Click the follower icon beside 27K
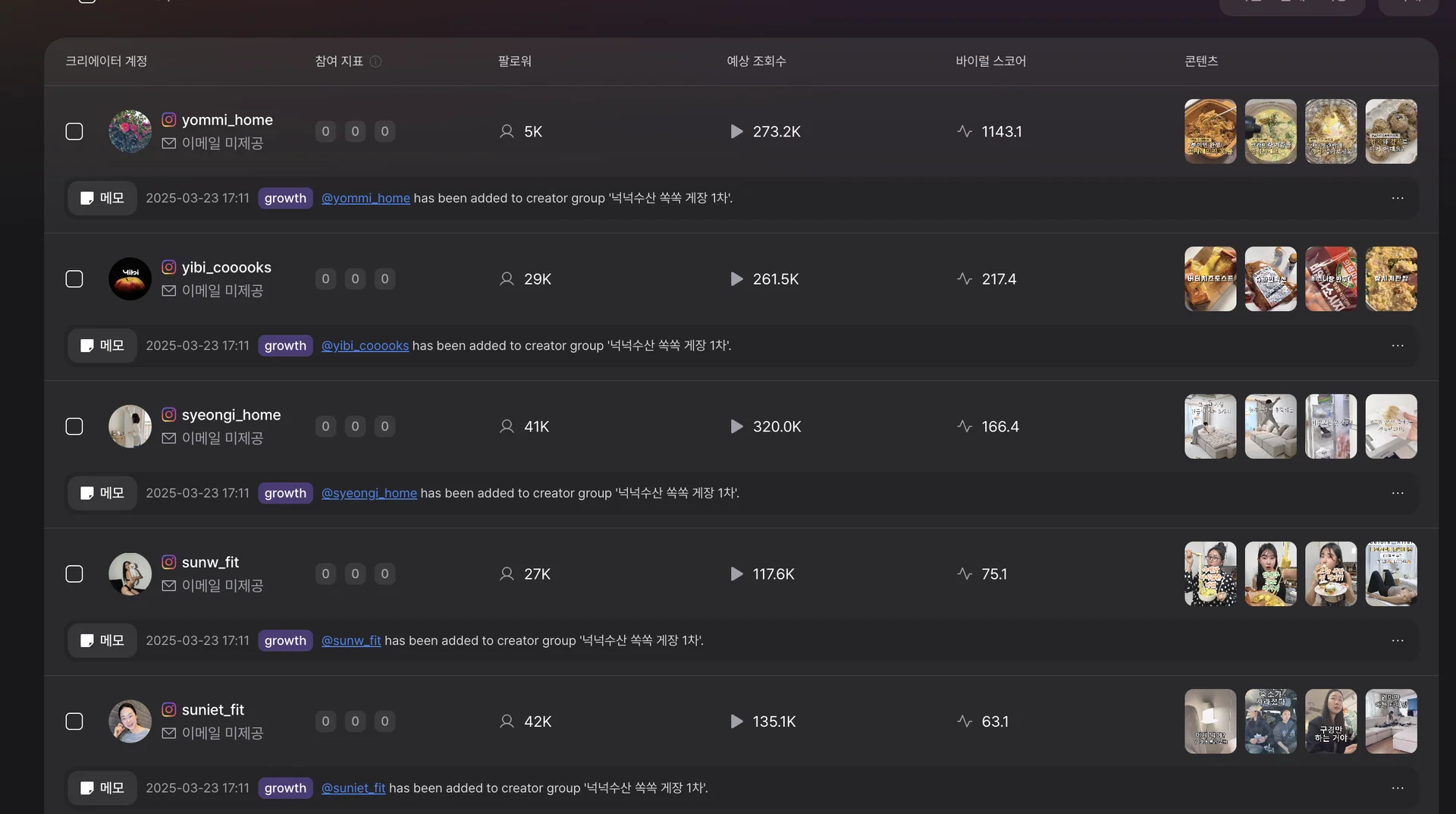Viewport: 1456px width, 814px height. point(507,574)
